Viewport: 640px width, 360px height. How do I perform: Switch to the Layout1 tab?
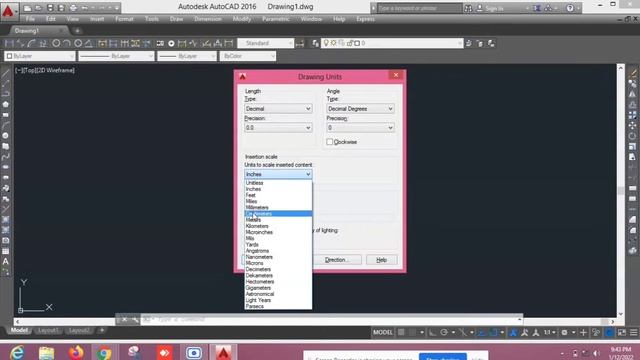(x=48, y=330)
